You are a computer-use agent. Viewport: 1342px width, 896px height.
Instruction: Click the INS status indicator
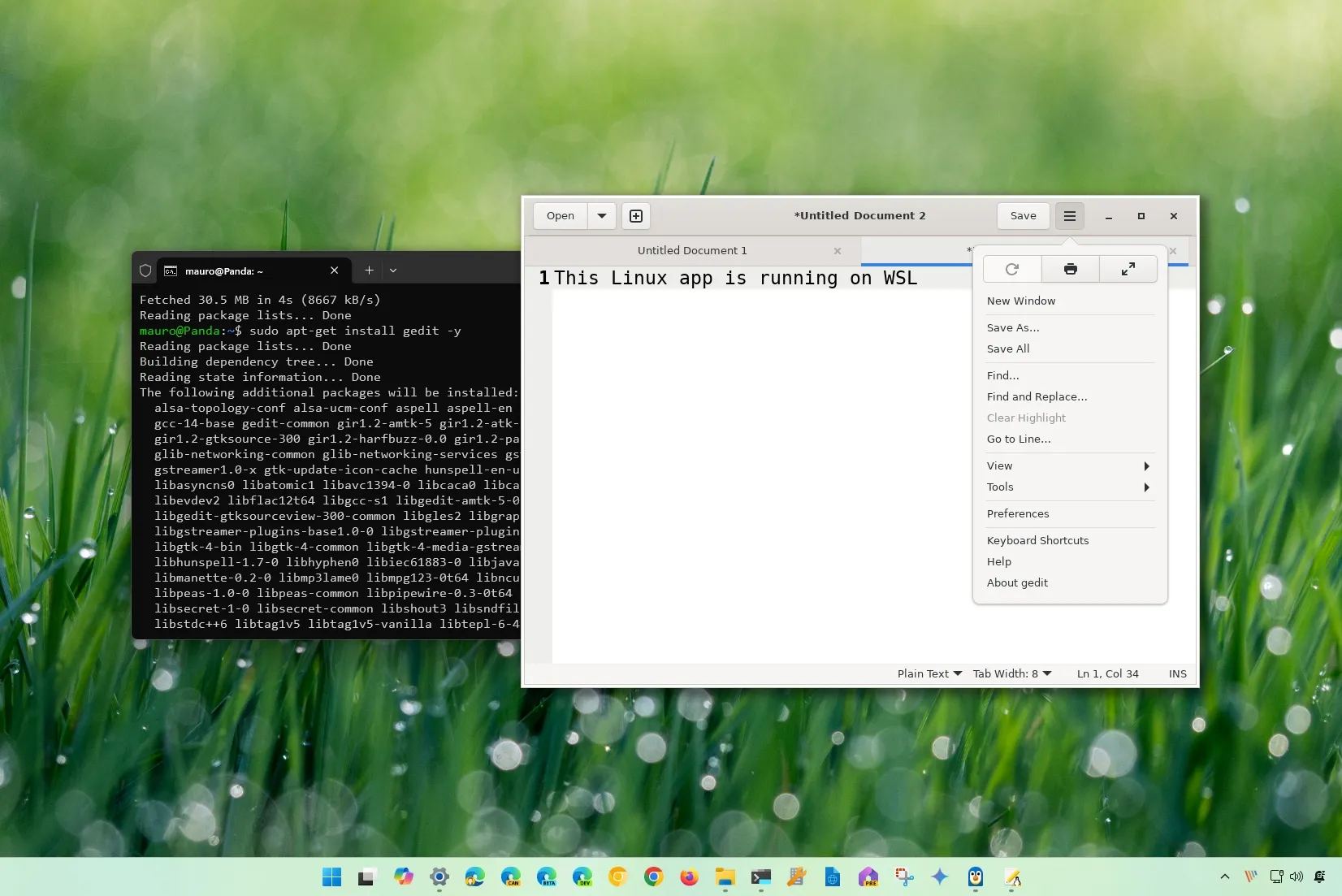[x=1177, y=673]
